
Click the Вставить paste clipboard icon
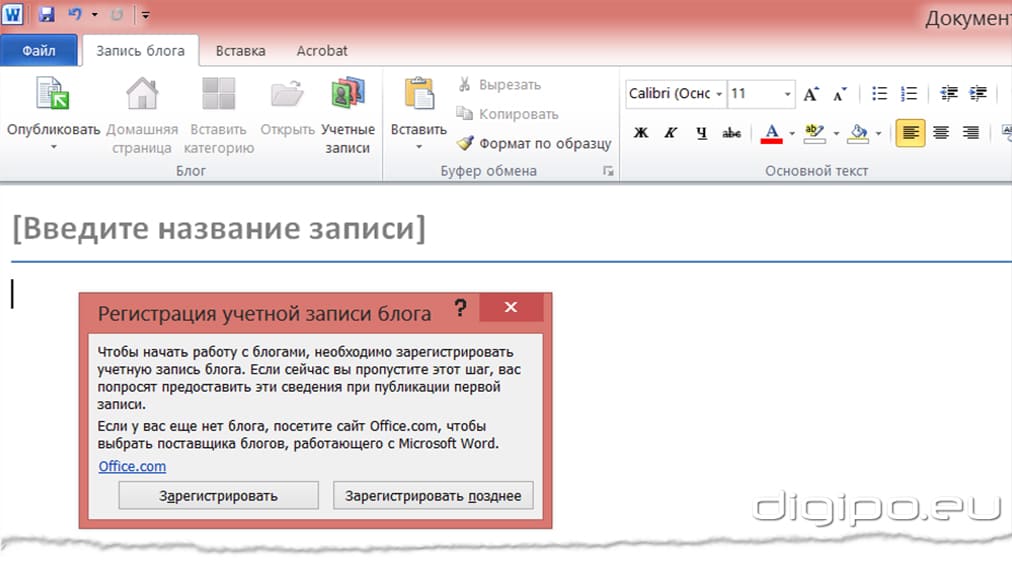click(x=419, y=94)
